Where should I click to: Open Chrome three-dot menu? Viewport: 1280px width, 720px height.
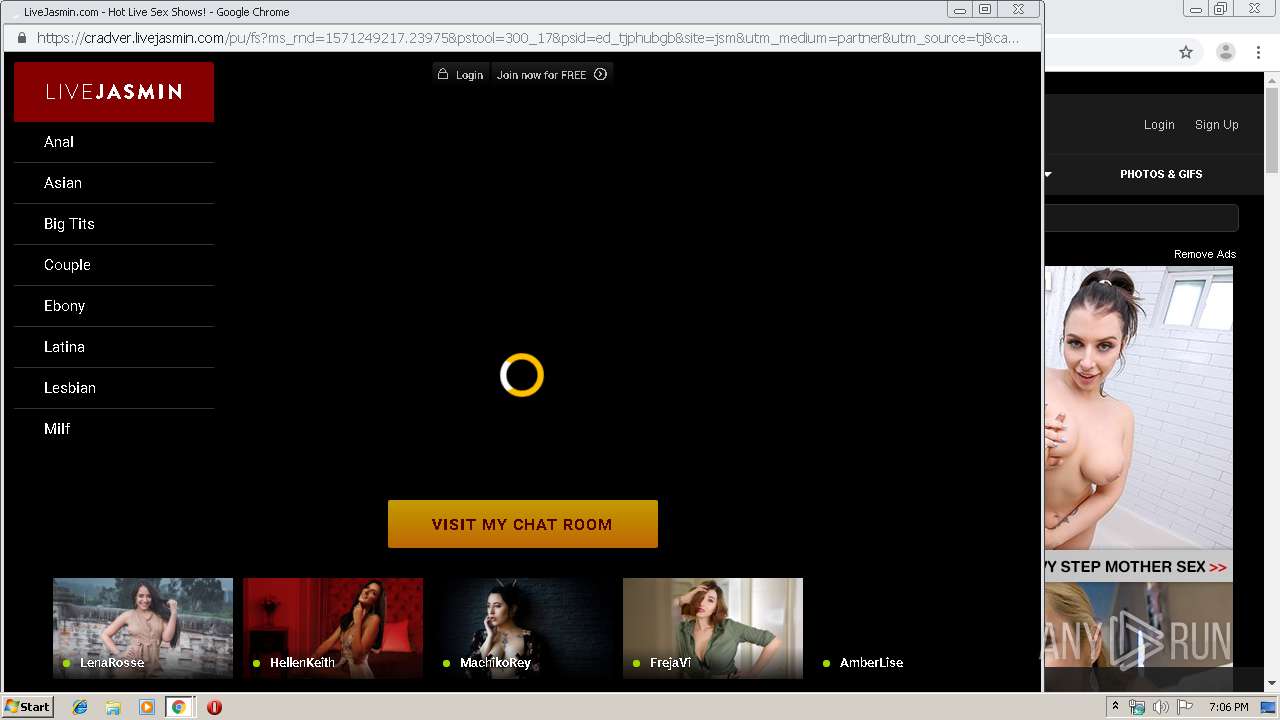tap(1259, 52)
